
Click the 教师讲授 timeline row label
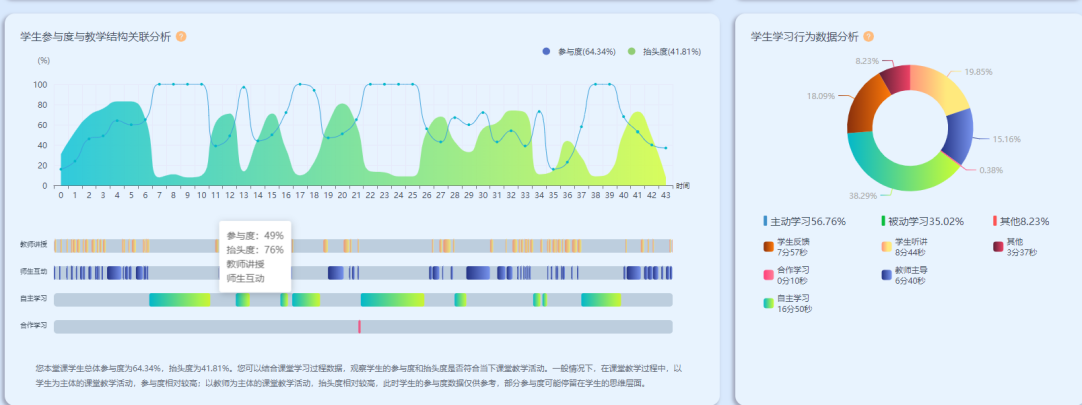[34, 245]
